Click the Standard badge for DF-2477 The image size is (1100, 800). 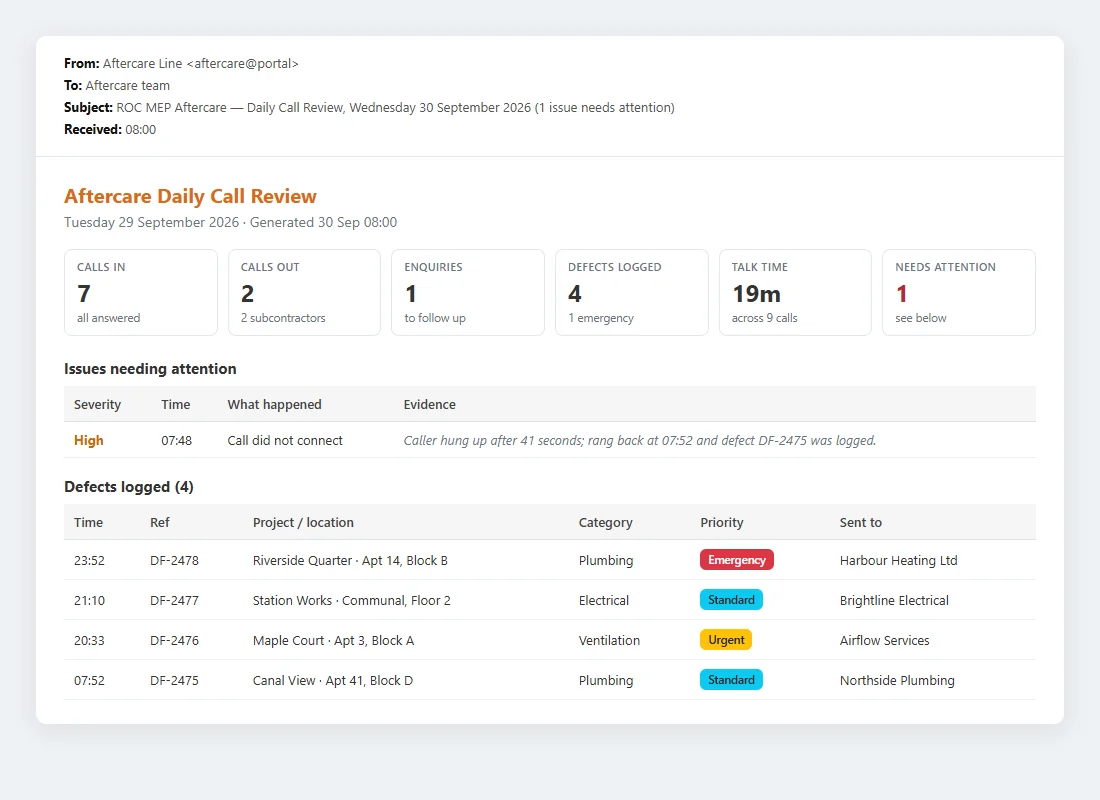point(731,600)
